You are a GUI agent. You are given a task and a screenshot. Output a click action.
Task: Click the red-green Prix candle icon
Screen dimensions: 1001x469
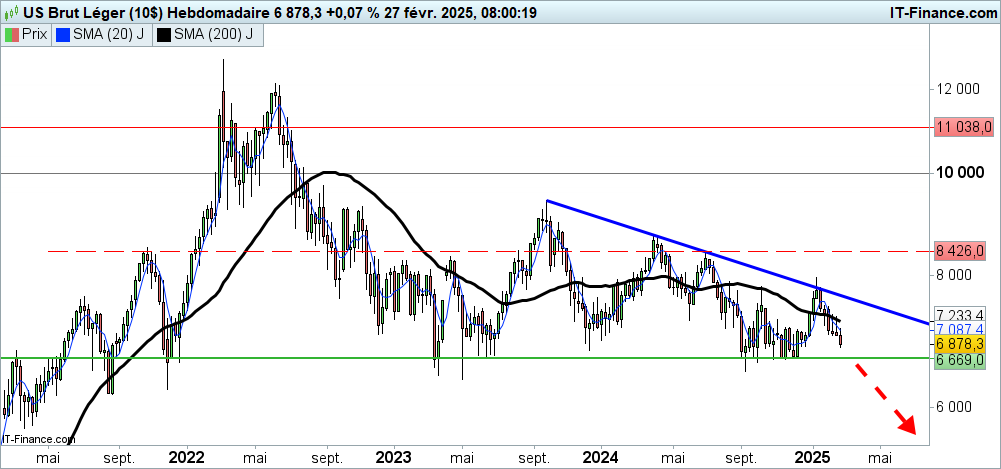tap(13, 34)
